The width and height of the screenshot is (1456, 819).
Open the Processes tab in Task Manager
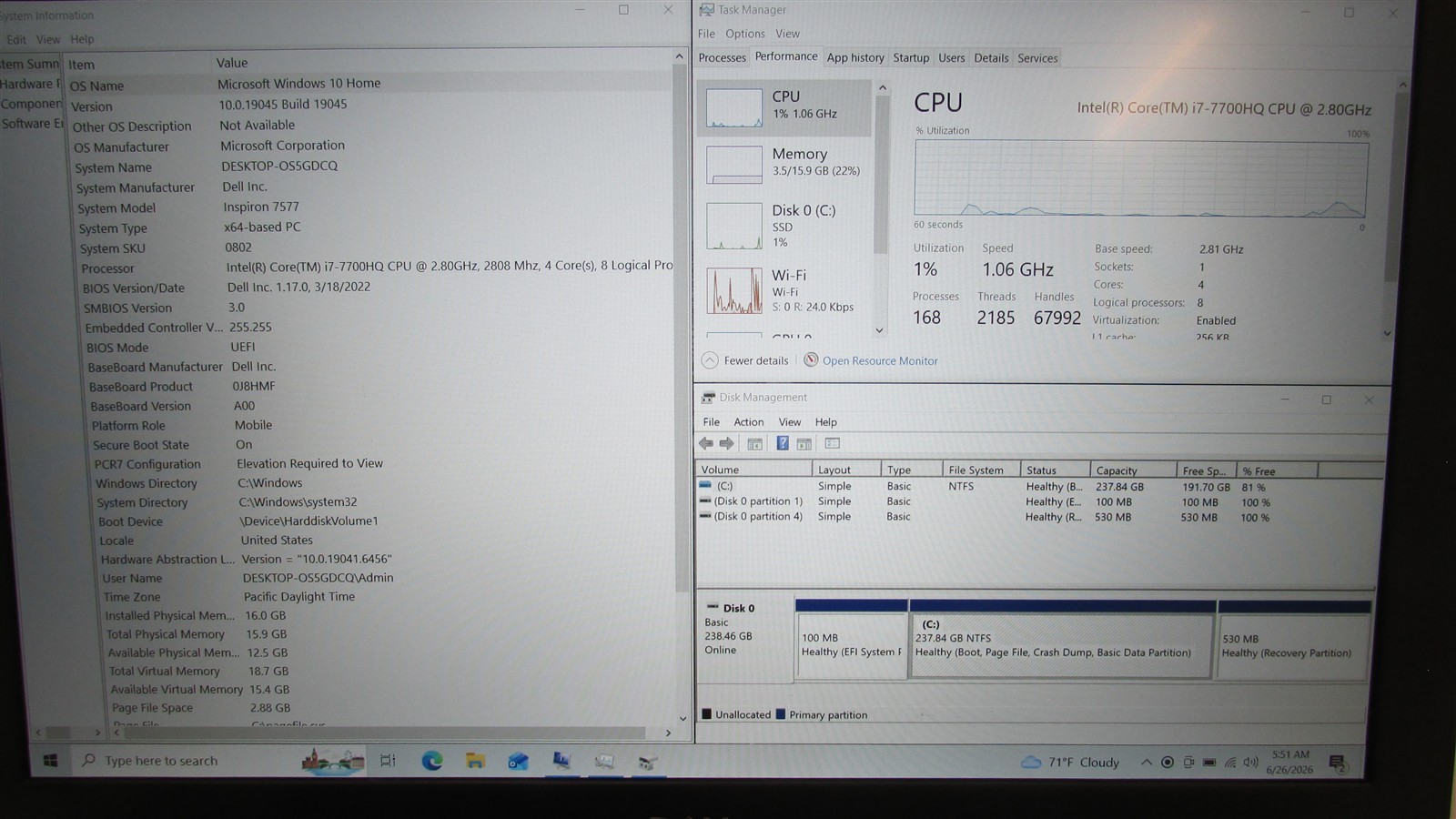coord(722,57)
